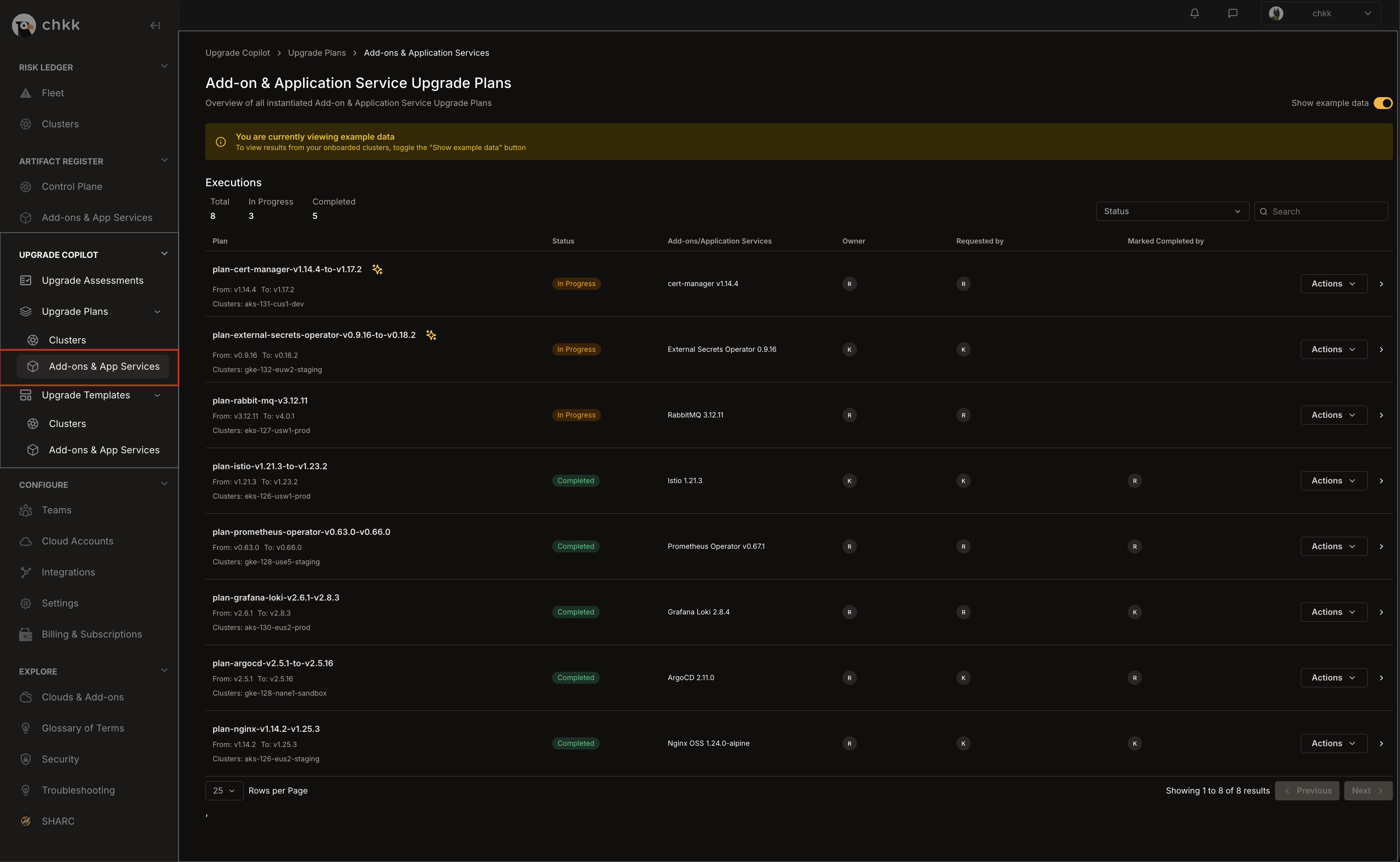Open the Status filter dropdown
Screen dimensions: 1400x862
(x=1172, y=211)
